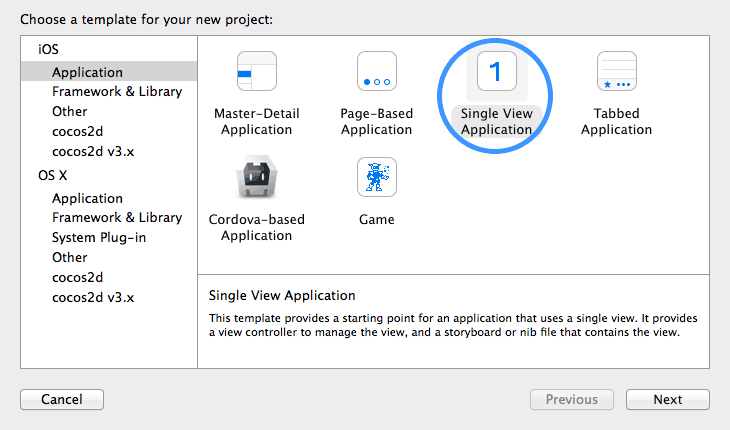Select the System Plug-in category
The image size is (730, 430).
pos(98,237)
